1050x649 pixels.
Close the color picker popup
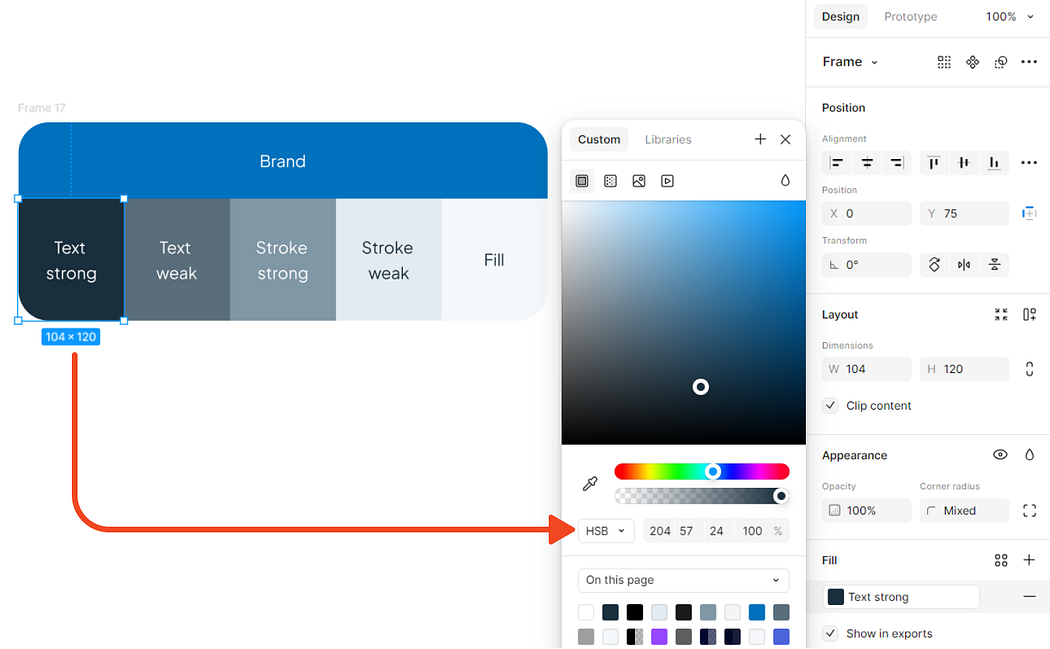pyautogui.click(x=785, y=139)
